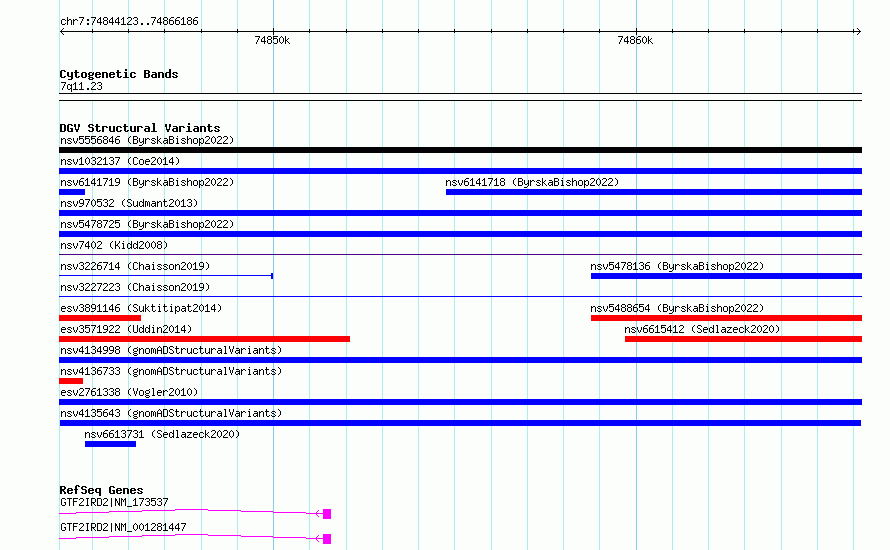The width and height of the screenshot is (890, 550).
Task: Click the black nsv5556846 variant bar
Action: tap(460, 150)
